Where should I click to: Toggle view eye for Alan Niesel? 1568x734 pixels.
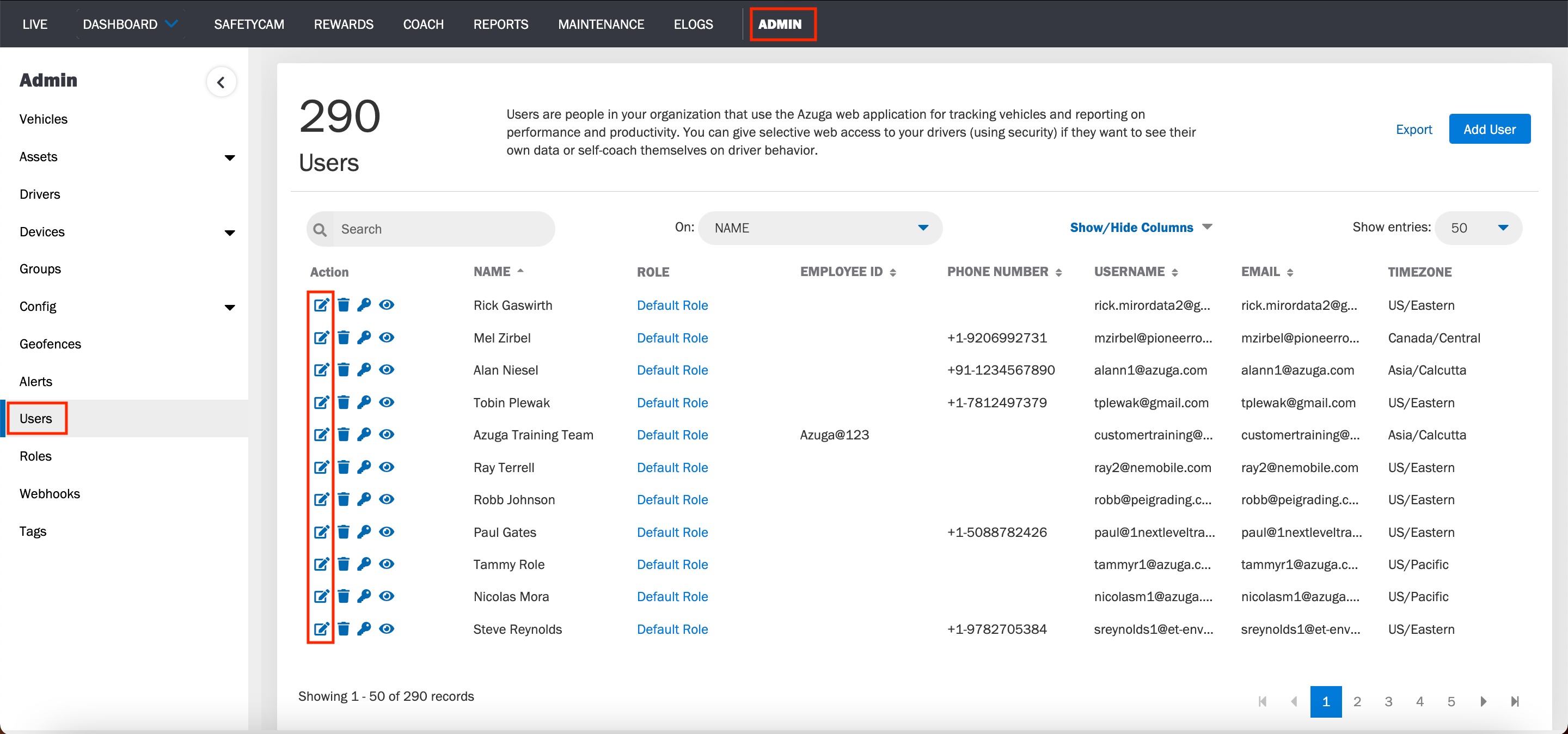387,369
